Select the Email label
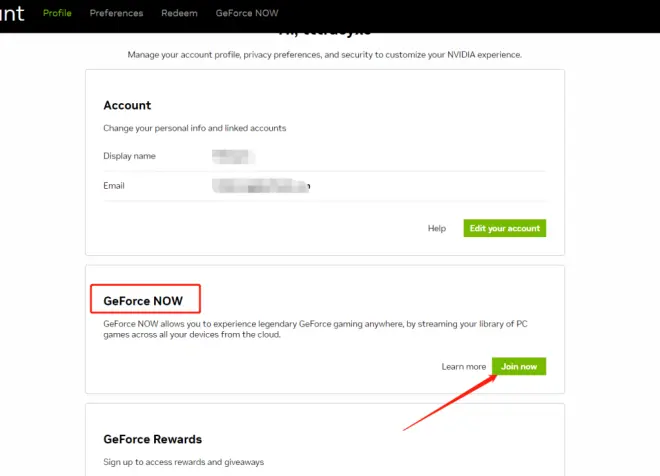 coord(114,186)
